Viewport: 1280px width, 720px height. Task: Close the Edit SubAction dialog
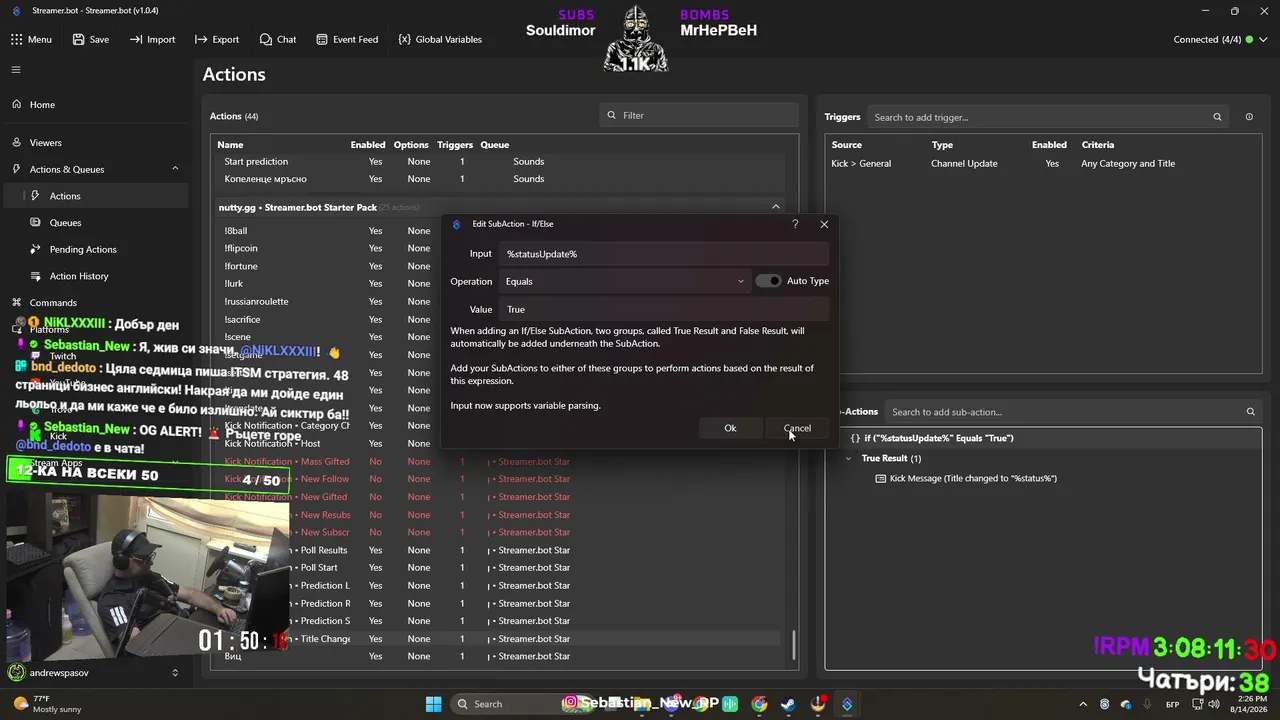coord(824,224)
